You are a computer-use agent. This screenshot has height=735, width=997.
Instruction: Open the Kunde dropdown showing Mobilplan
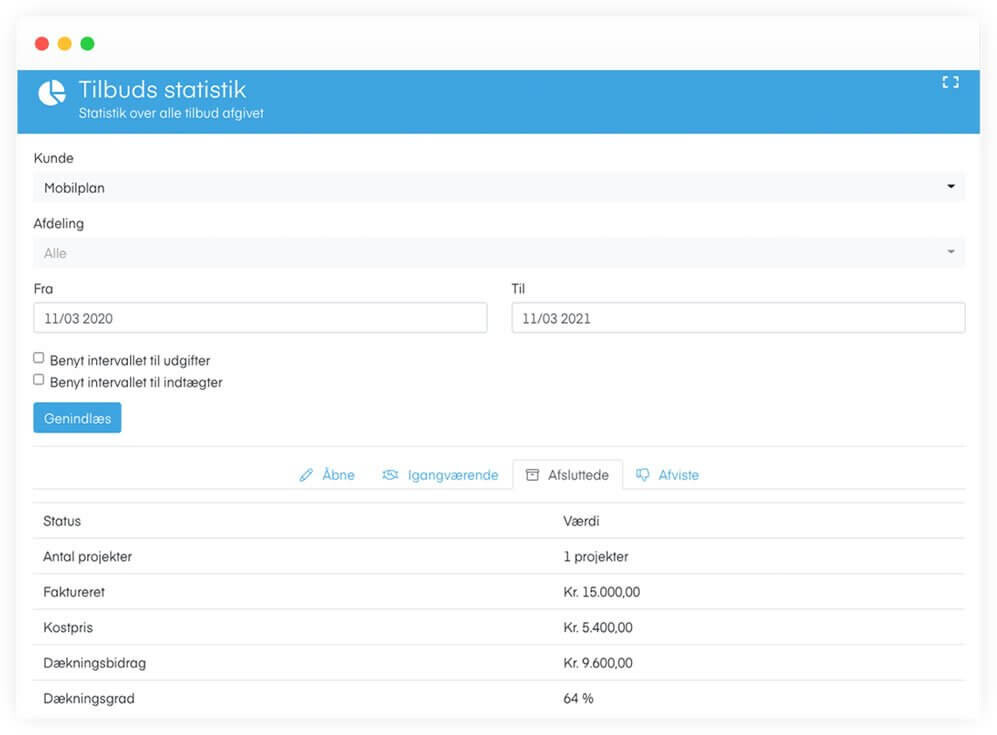point(498,187)
